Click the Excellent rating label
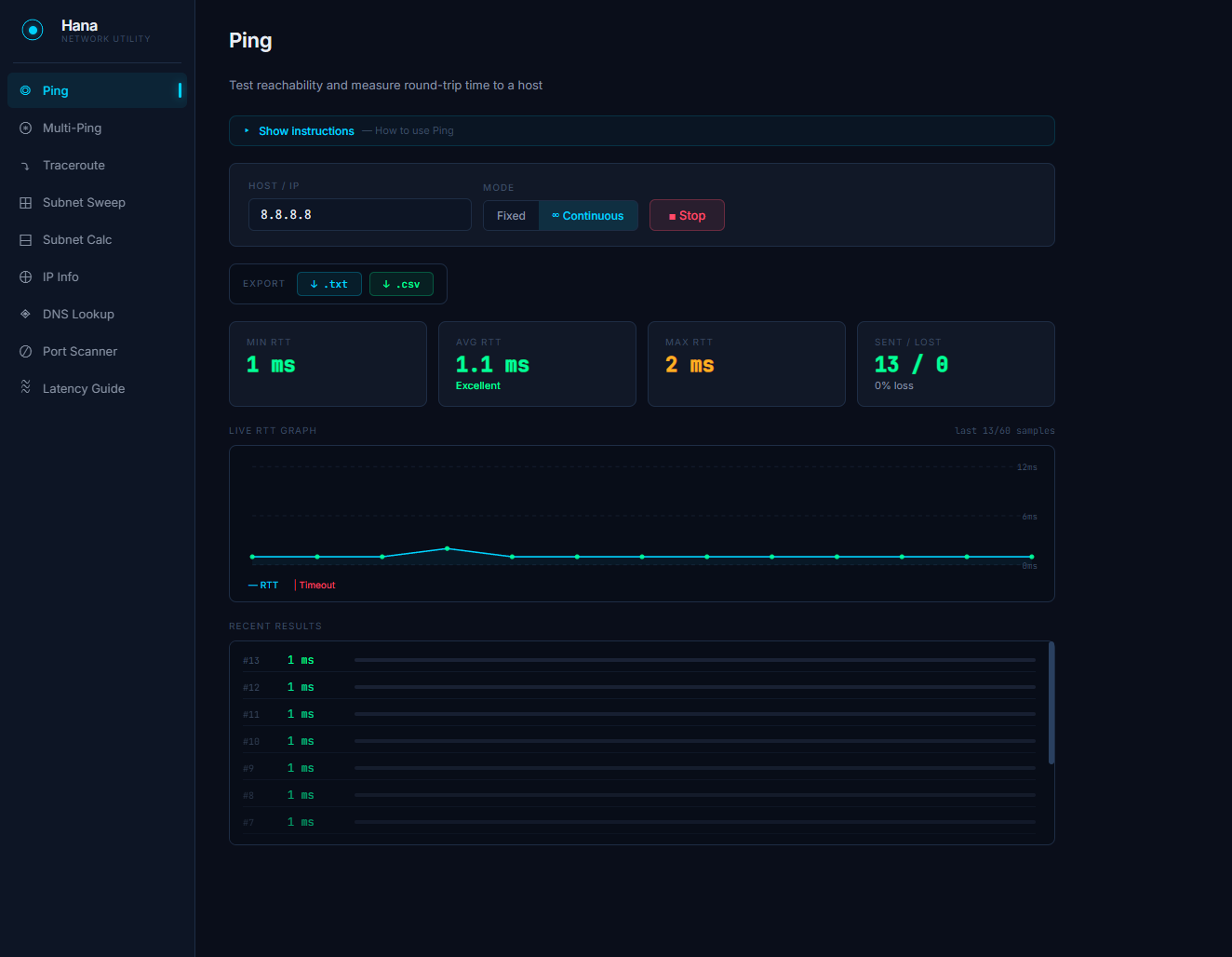The image size is (1232, 957). click(x=478, y=385)
